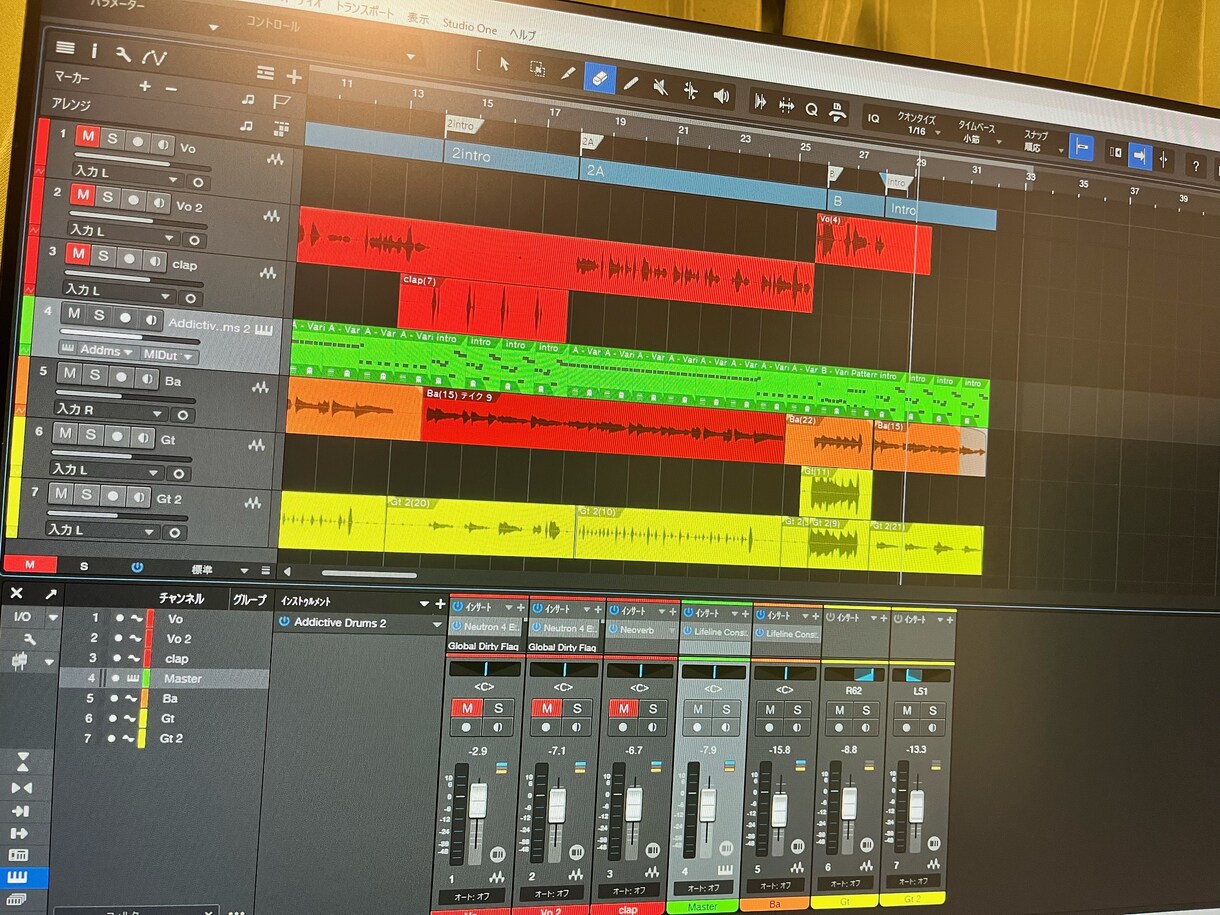Switch to チャンネル tab in mixer
Viewport: 1220px width, 915px height.
point(181,599)
